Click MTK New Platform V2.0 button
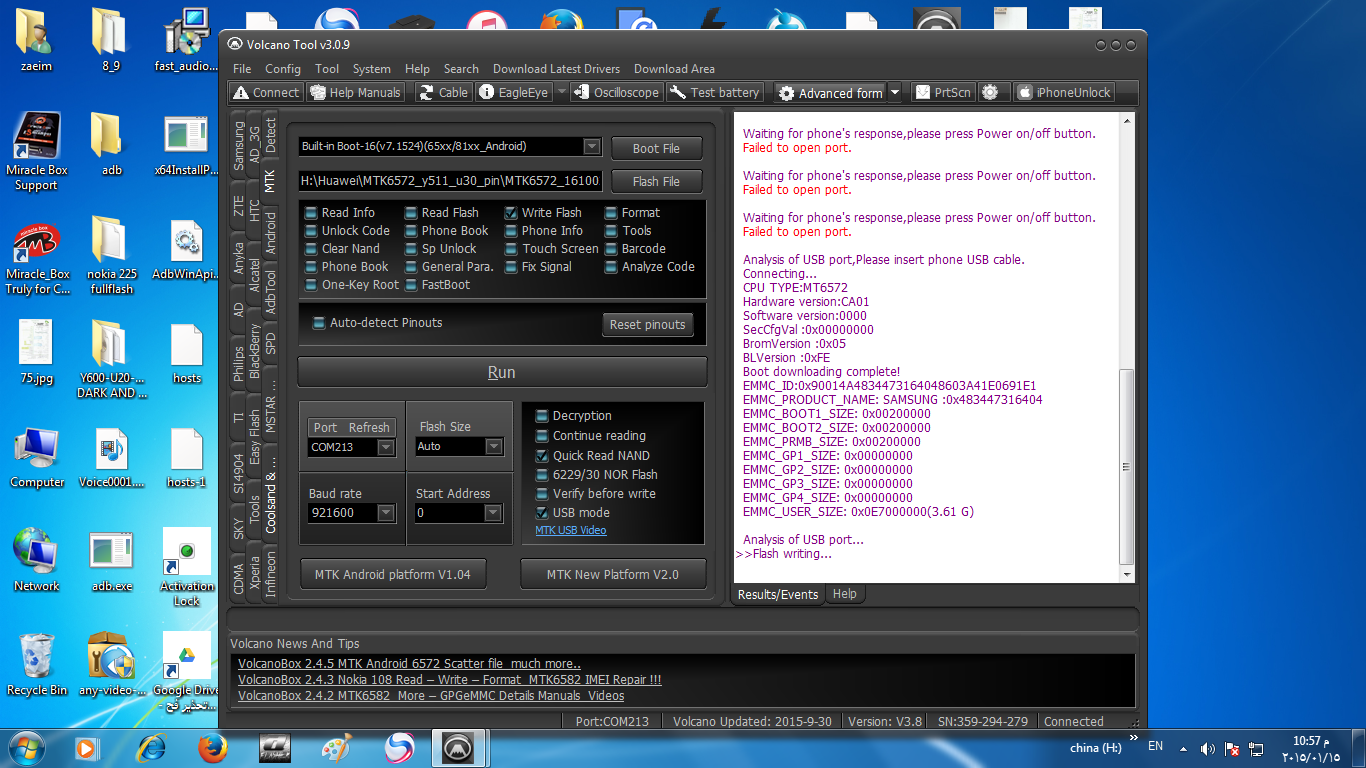1366x768 pixels. point(613,574)
